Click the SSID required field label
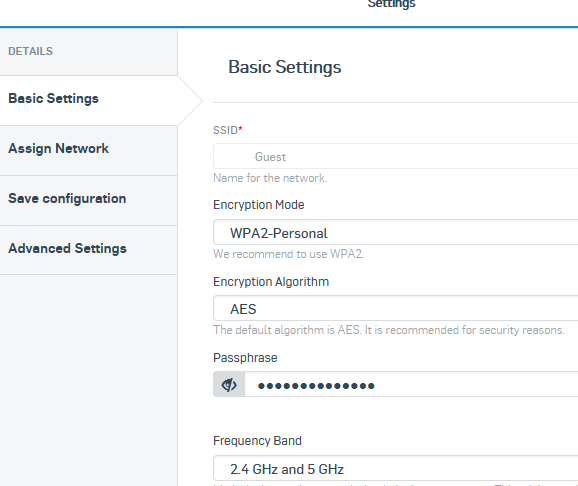 [227, 130]
